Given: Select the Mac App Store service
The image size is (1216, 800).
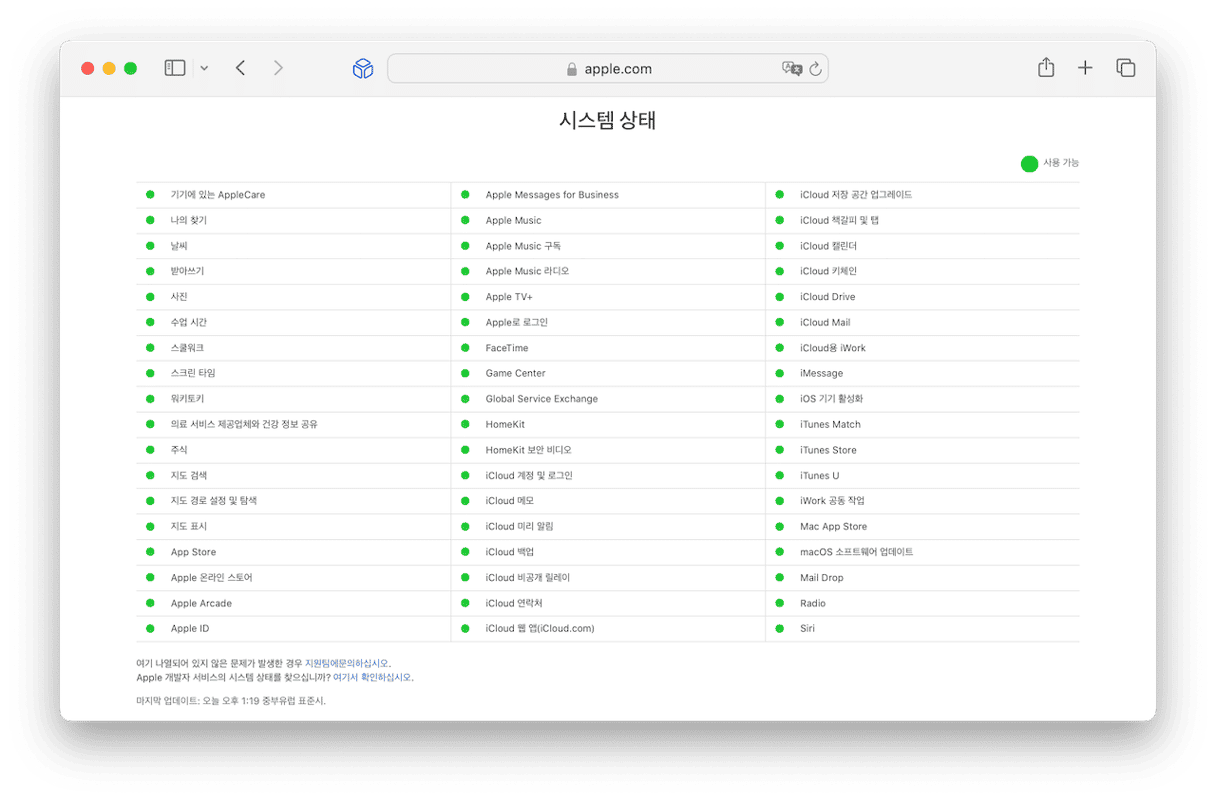Looking at the screenshot, I should tap(923, 526).
